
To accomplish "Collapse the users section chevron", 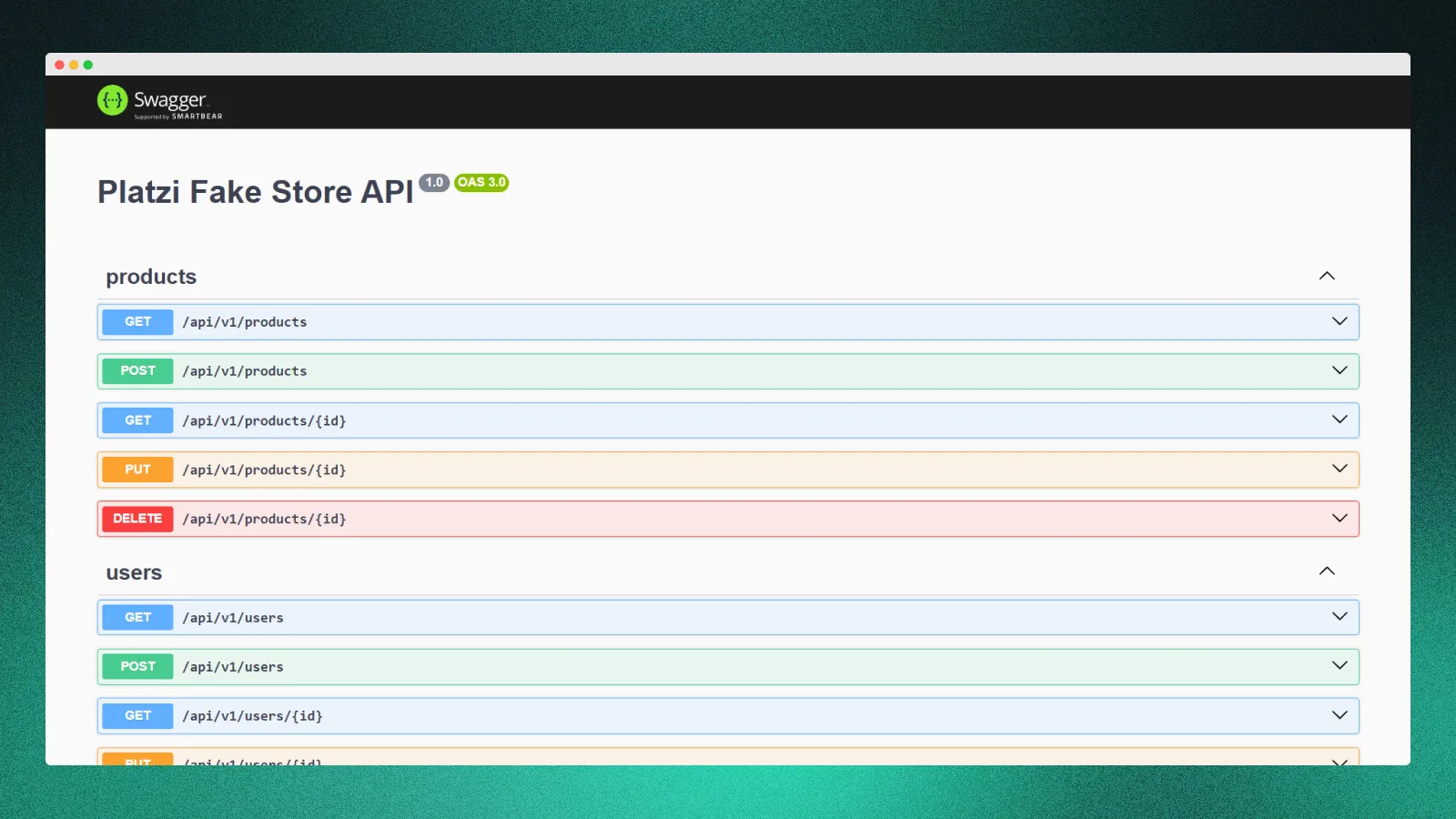I will tap(1327, 571).
